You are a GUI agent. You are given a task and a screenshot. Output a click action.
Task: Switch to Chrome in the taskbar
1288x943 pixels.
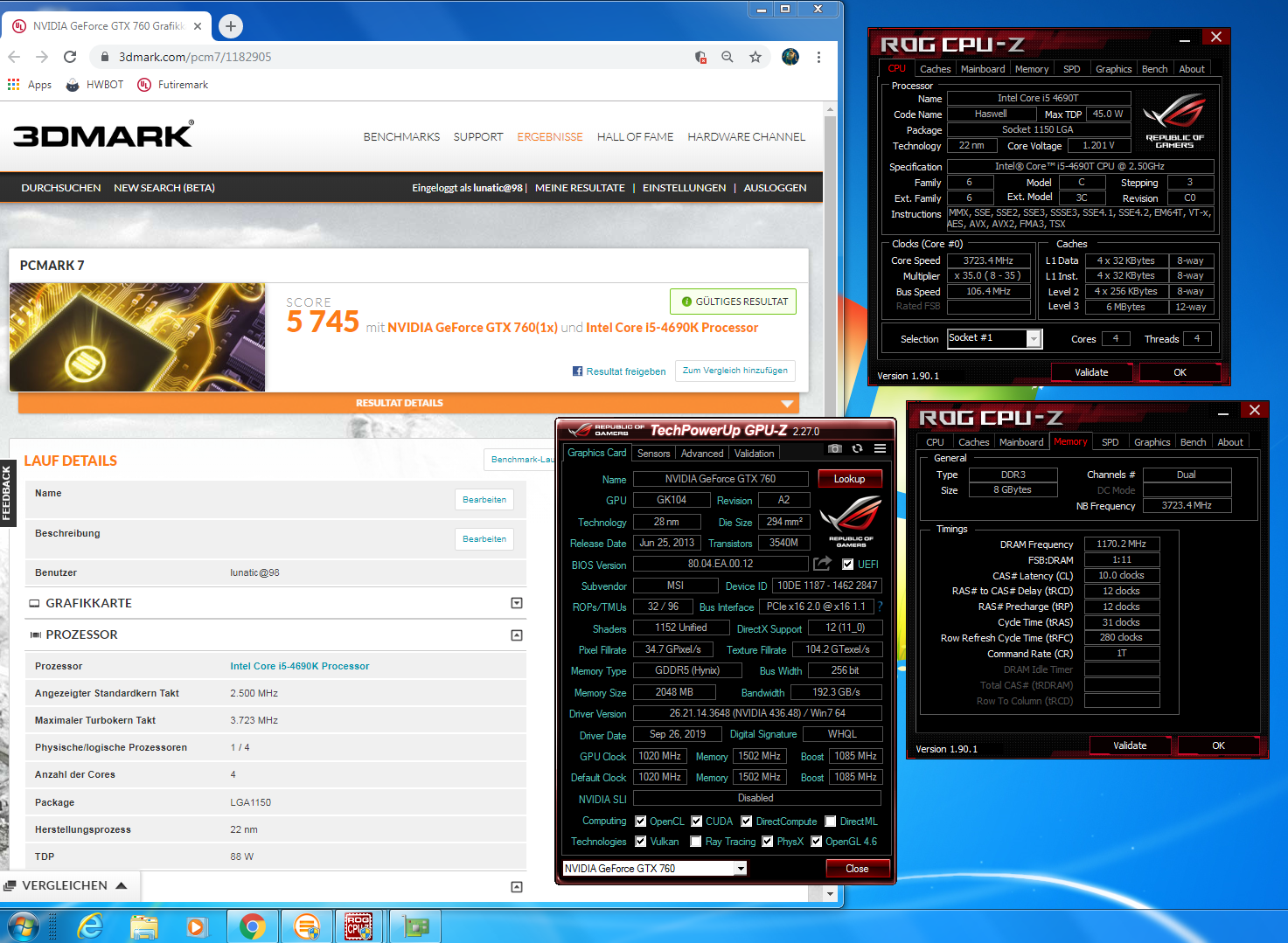[253, 926]
